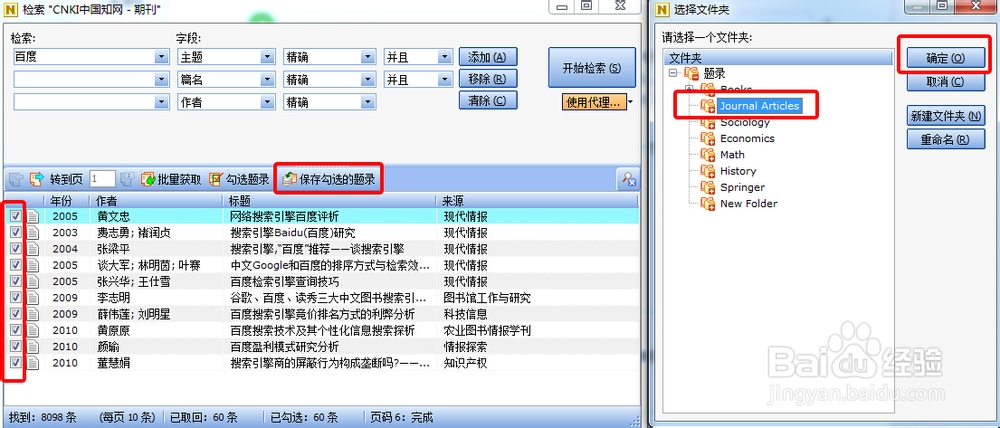Select title 百度盈利模式研究分析
The width and height of the screenshot is (1000, 428).
(x=284, y=346)
